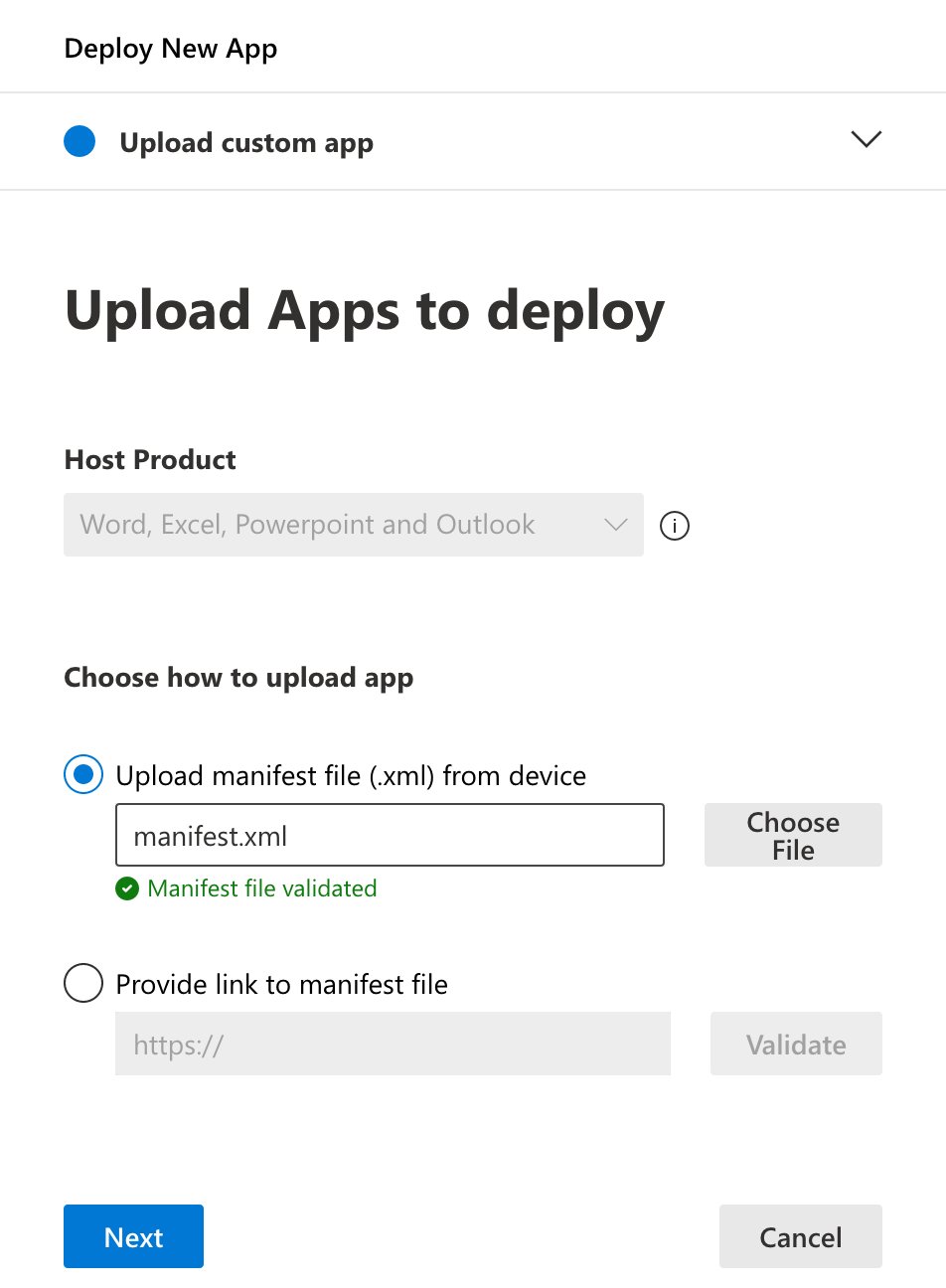Click the Deploy New App panel title

(171, 48)
